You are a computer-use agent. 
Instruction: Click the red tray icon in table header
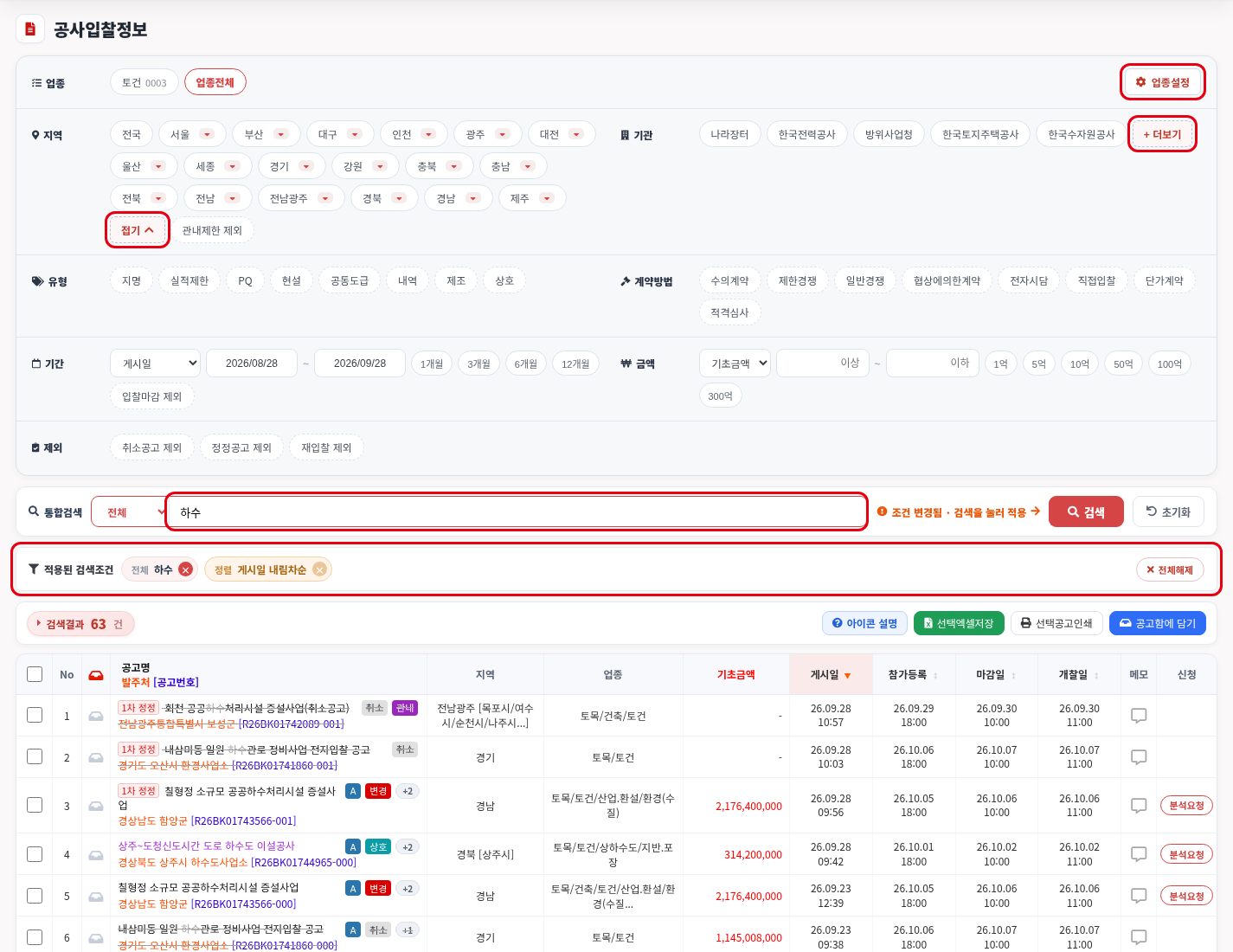pos(96,675)
